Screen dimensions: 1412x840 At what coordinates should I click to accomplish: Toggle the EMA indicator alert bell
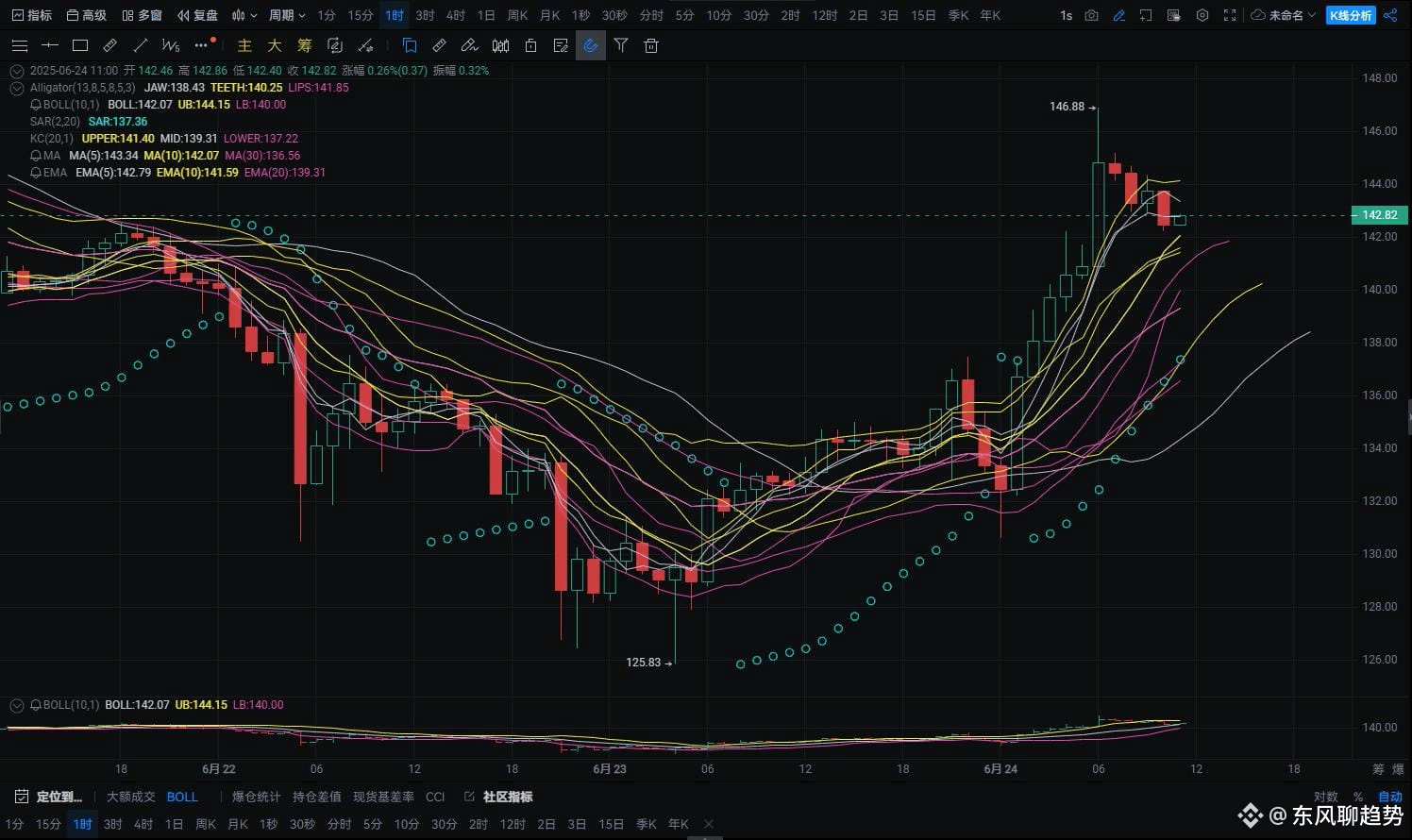tap(36, 173)
